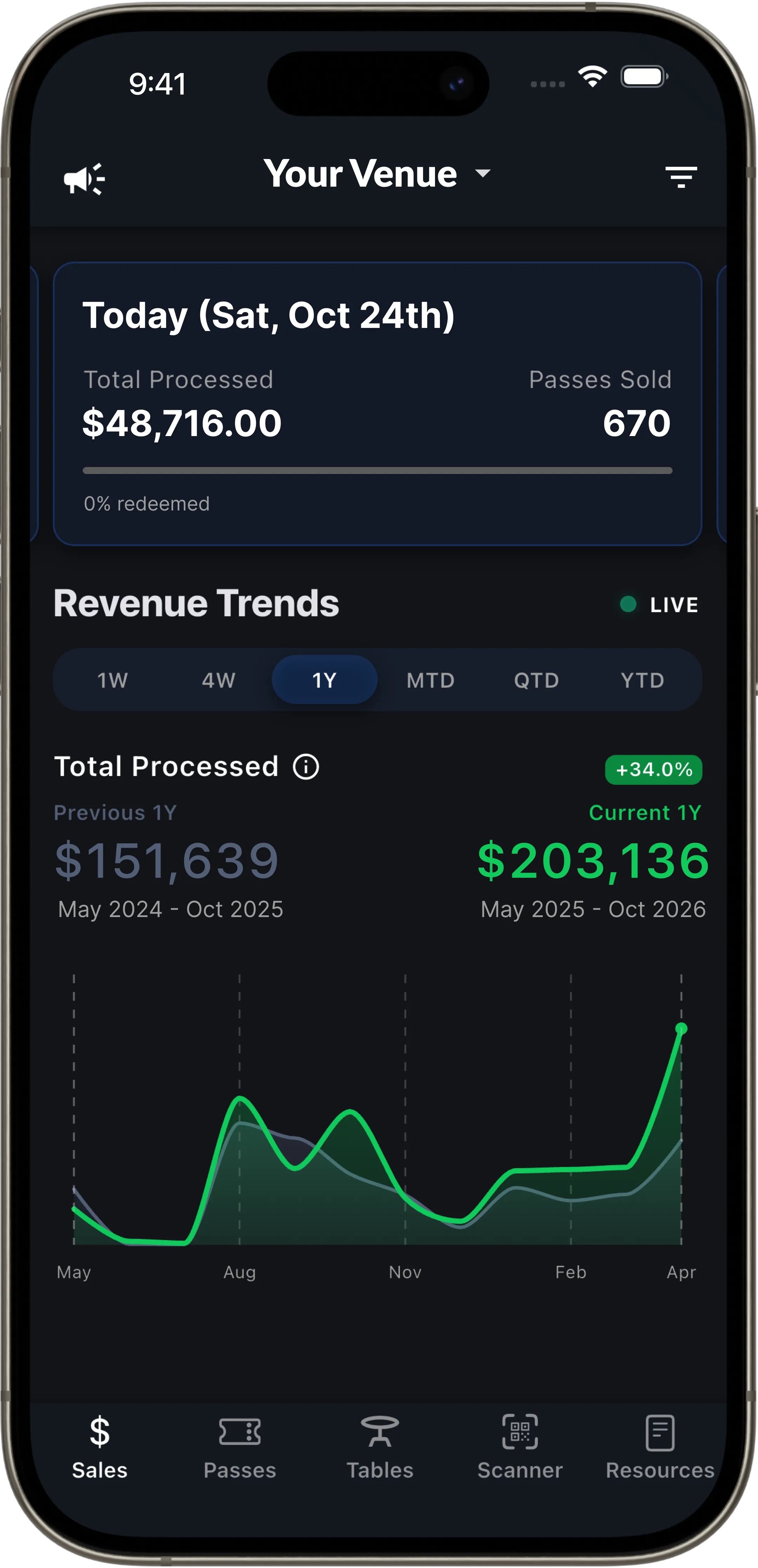Screen dimensions: 758x1568
Task: Tap the Previous 1Y label
Action: click(x=115, y=812)
